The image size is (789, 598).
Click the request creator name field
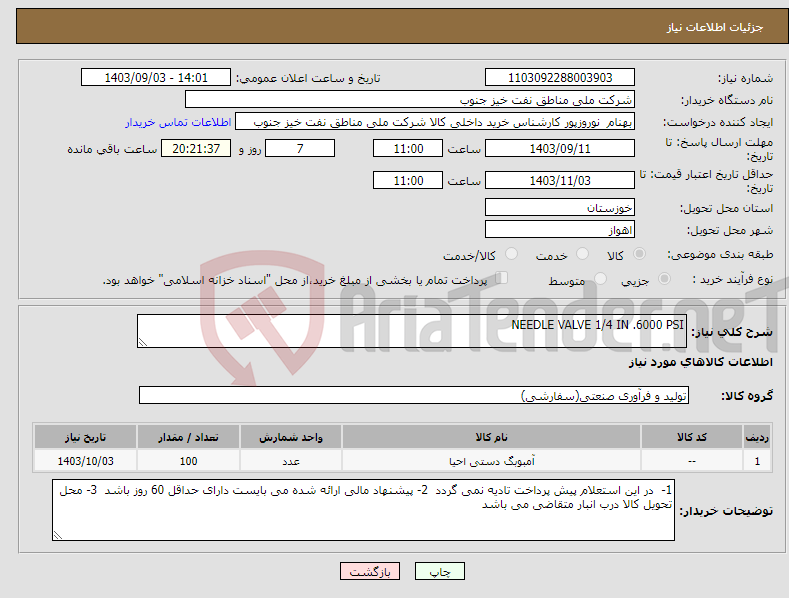point(435,122)
